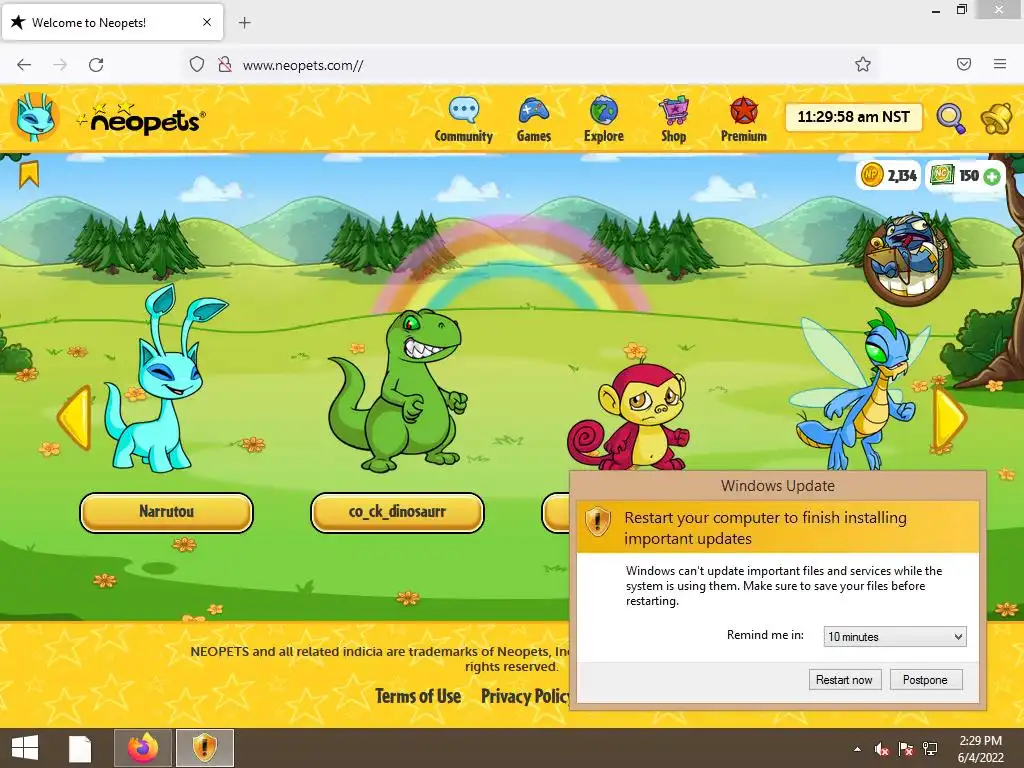Show previous pets with left yellow arrow
This screenshot has width=1024, height=768.
pos(74,418)
